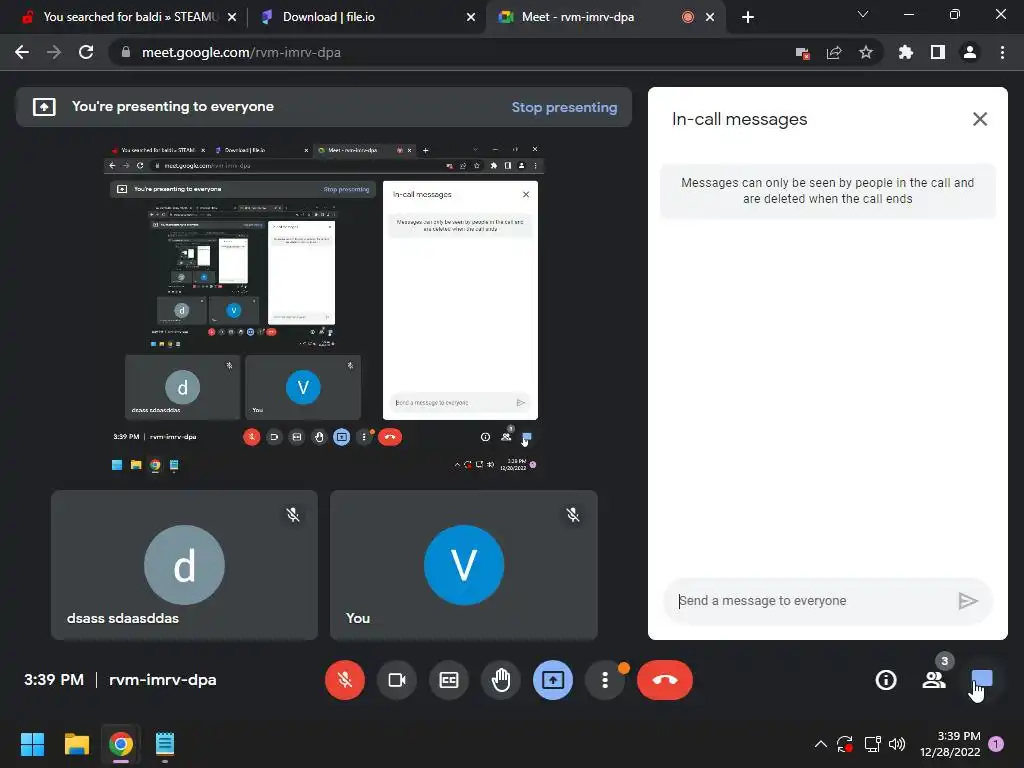1024x768 pixels.
Task: Toggle the chat with everyone panel icon
Action: (x=982, y=679)
